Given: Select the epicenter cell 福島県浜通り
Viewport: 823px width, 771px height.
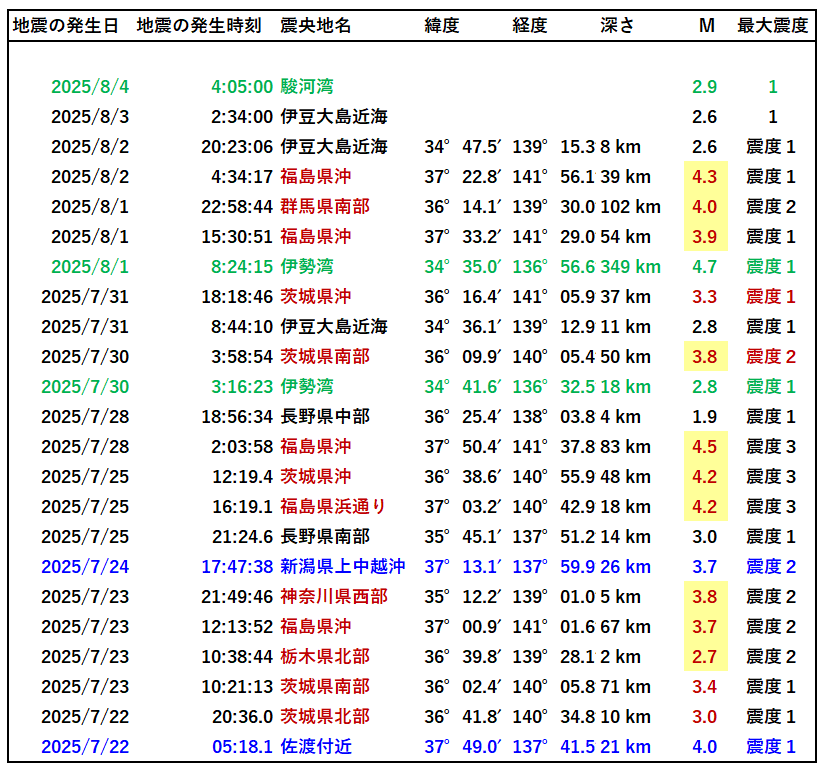Looking at the screenshot, I should click(x=334, y=506).
